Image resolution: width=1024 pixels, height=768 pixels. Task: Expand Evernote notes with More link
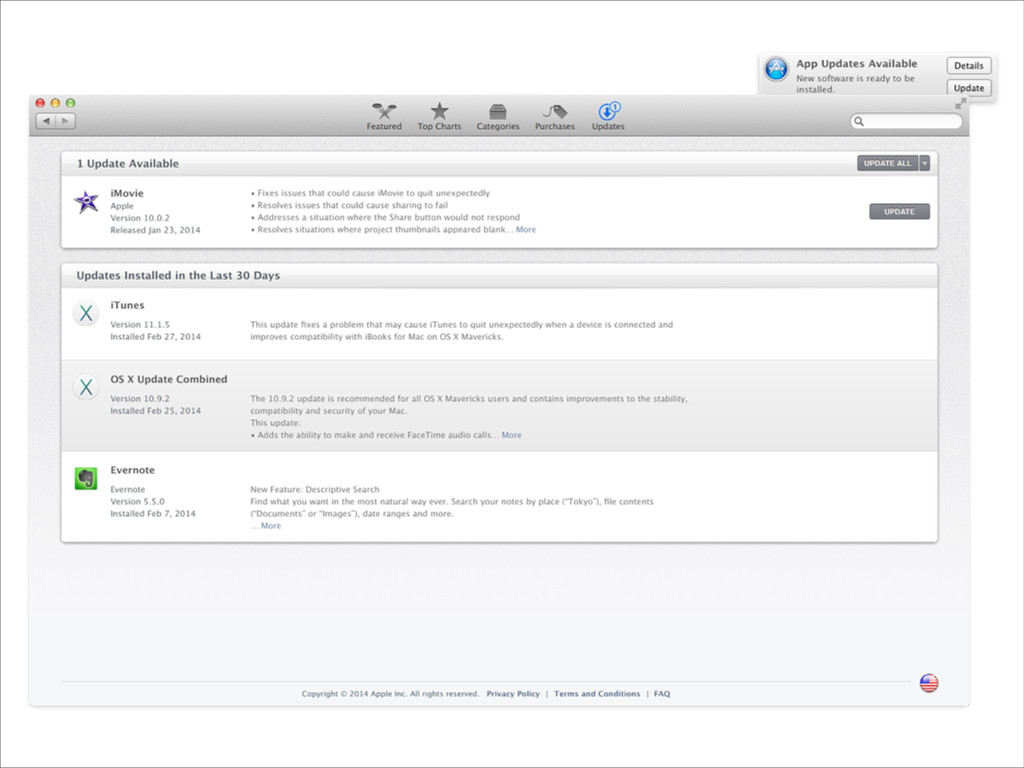click(271, 526)
